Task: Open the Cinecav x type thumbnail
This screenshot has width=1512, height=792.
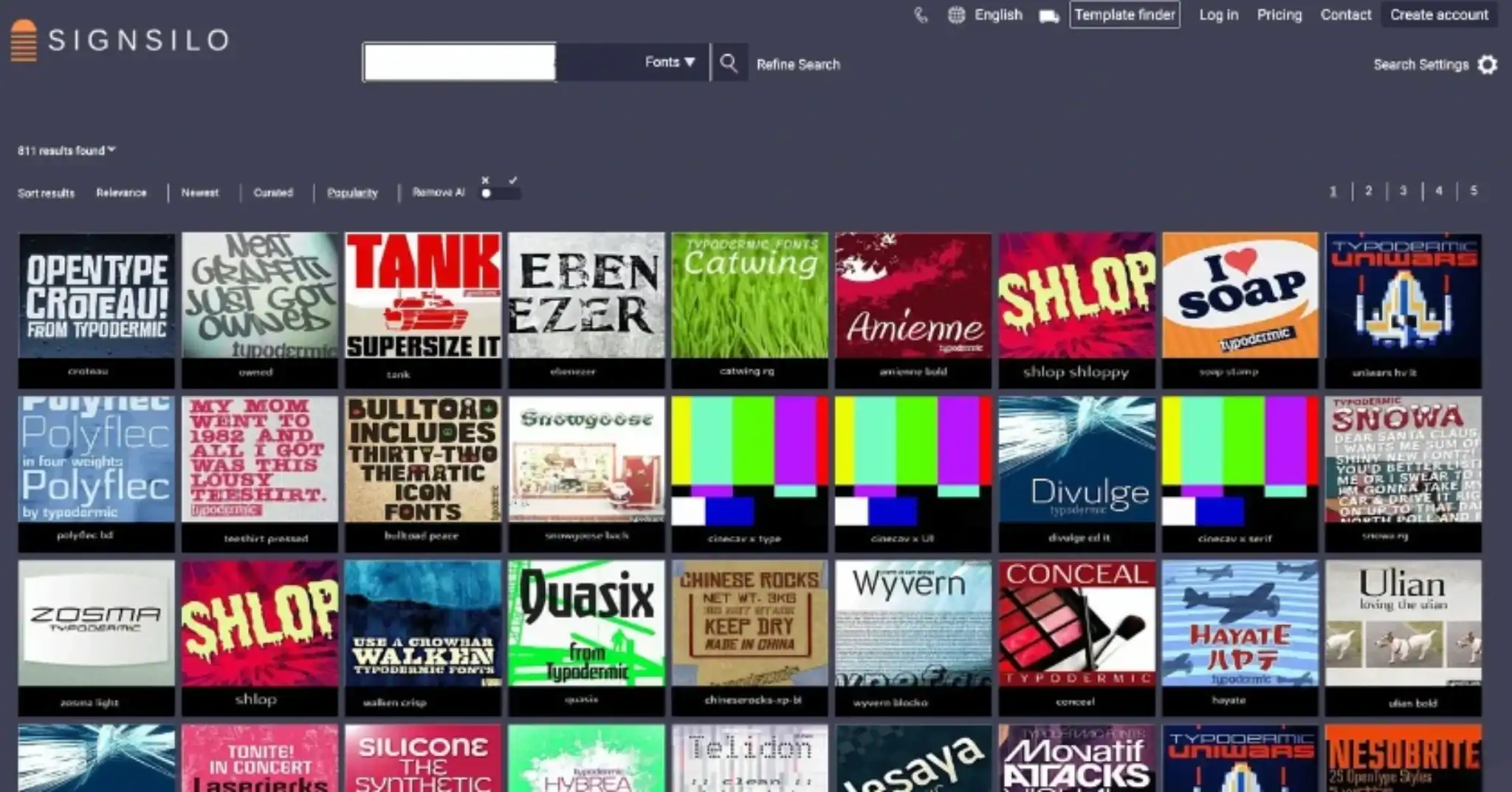Action: pos(750,474)
